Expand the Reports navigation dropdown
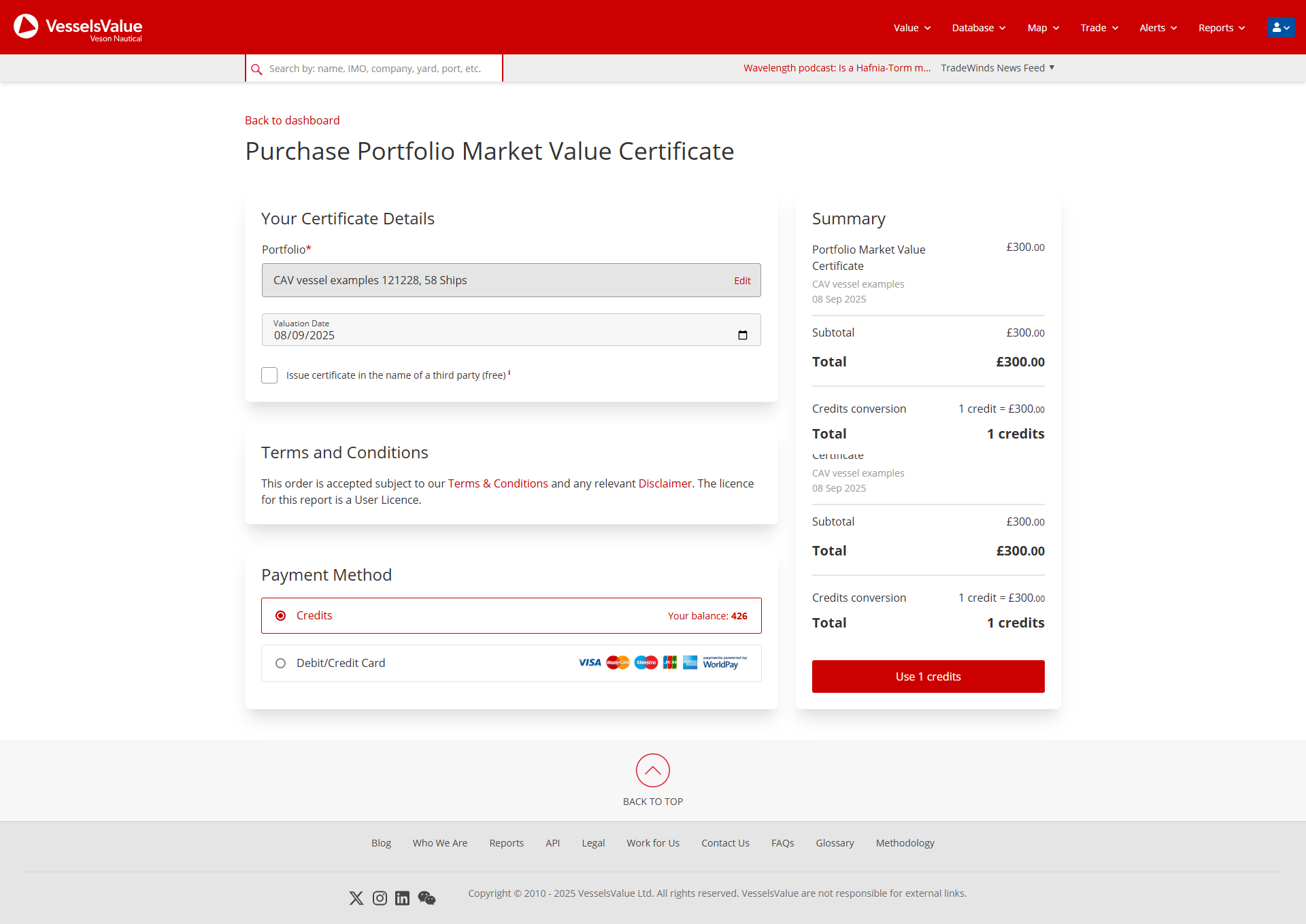 point(1221,28)
